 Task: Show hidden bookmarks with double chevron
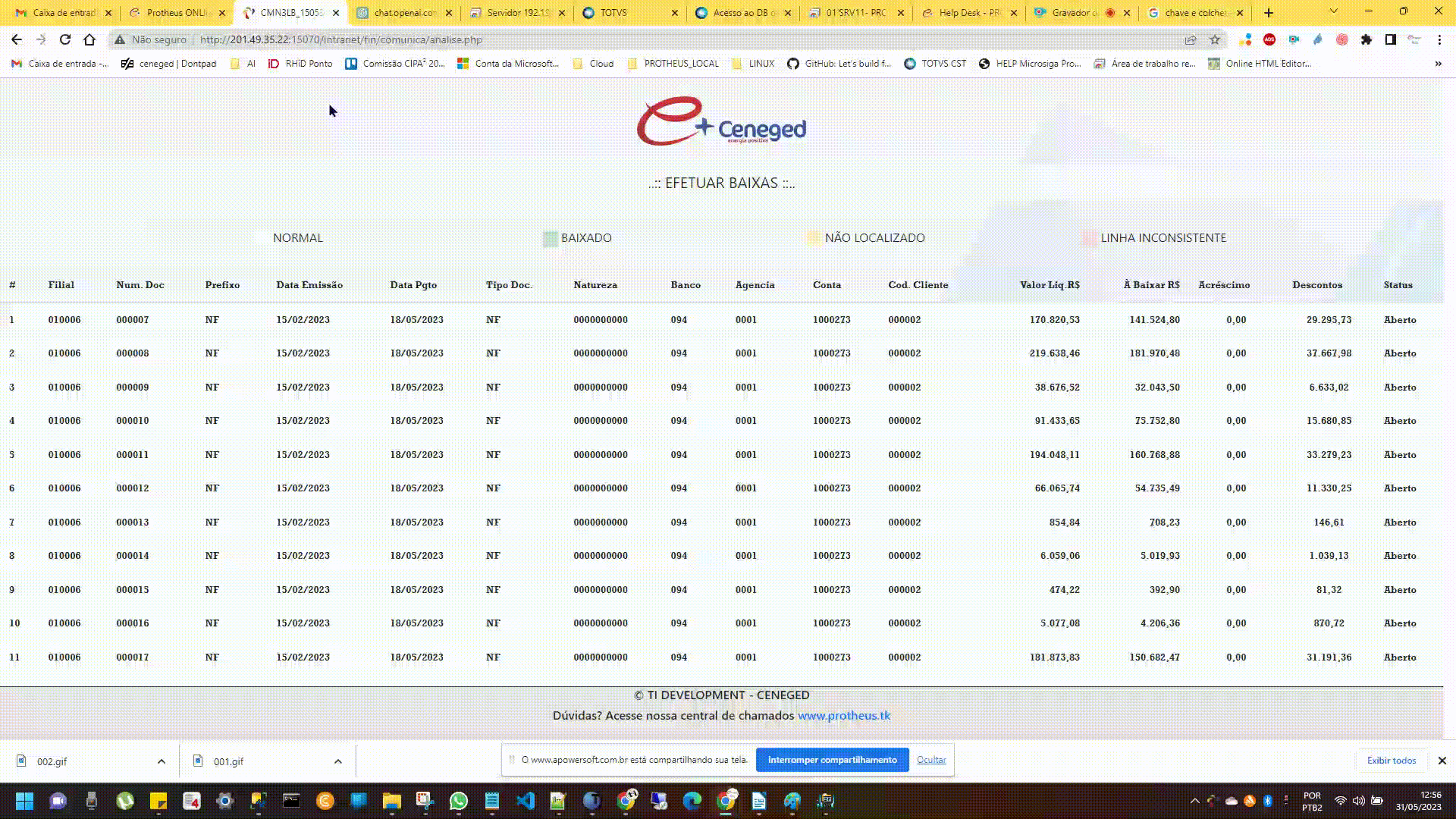click(x=1438, y=64)
